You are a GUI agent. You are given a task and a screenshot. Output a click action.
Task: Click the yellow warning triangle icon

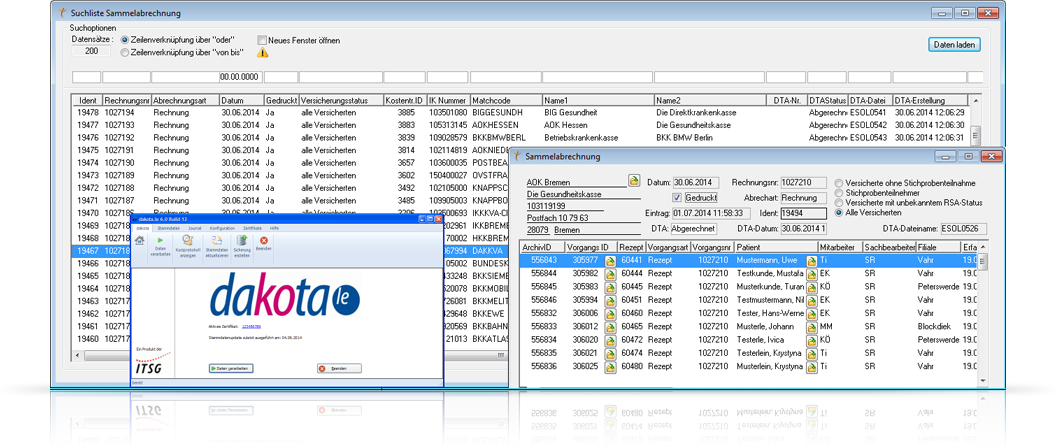(263, 52)
